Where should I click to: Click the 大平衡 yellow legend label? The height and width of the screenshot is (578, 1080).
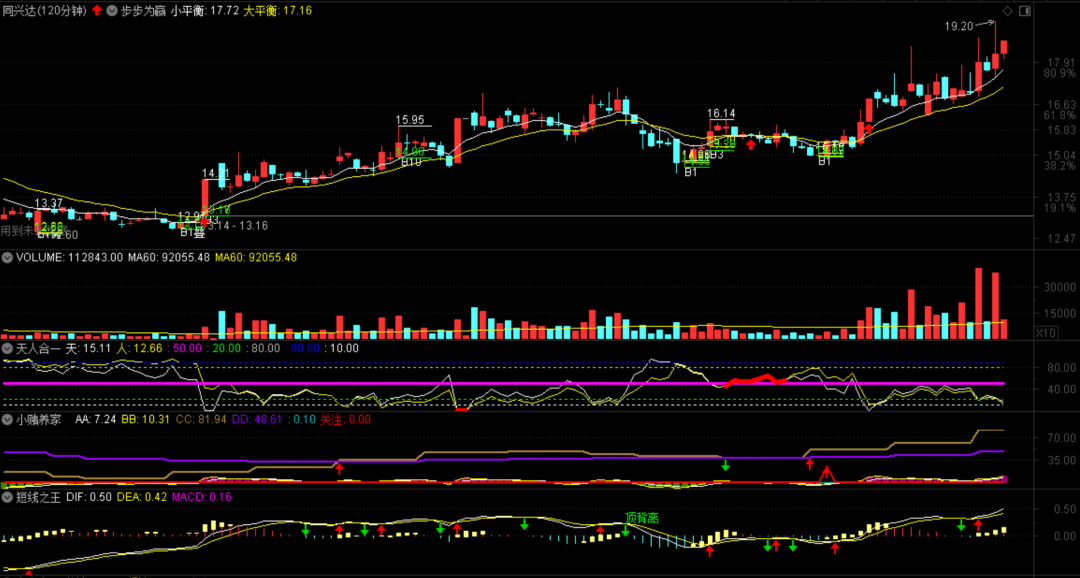[263, 10]
